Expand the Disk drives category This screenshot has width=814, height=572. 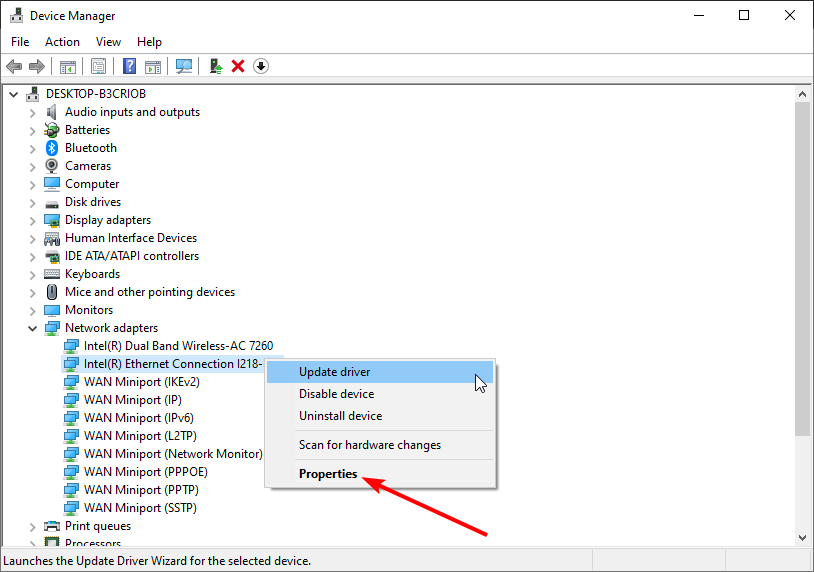click(x=32, y=203)
